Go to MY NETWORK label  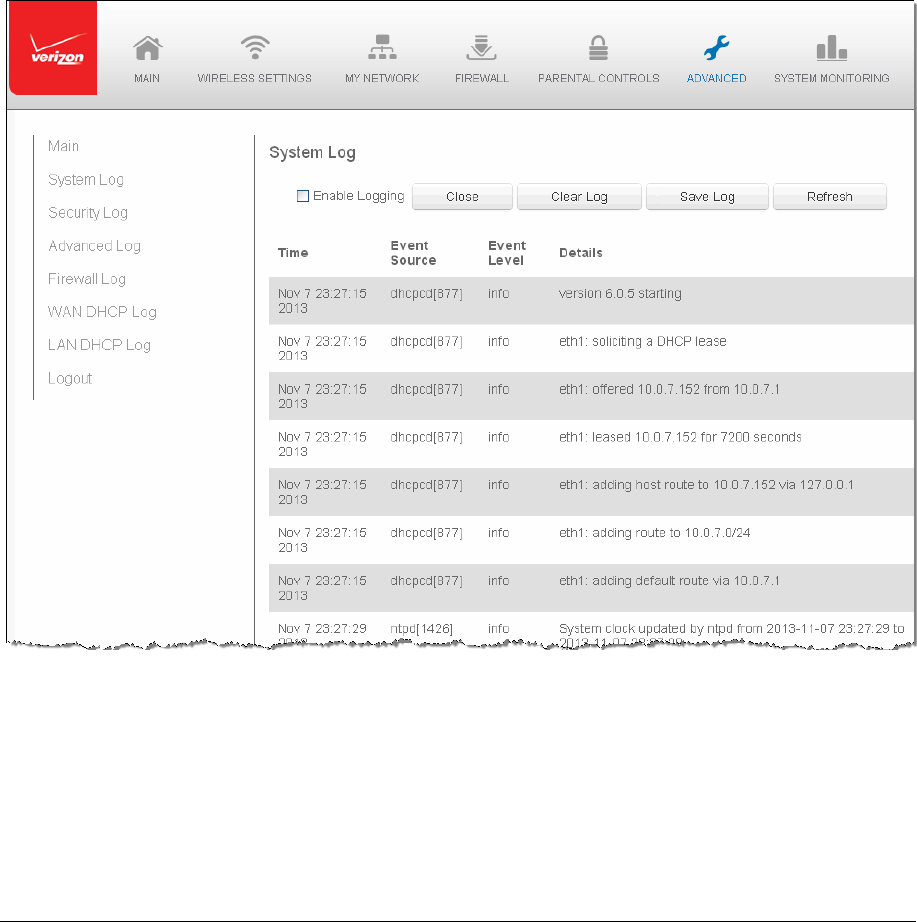(x=382, y=78)
